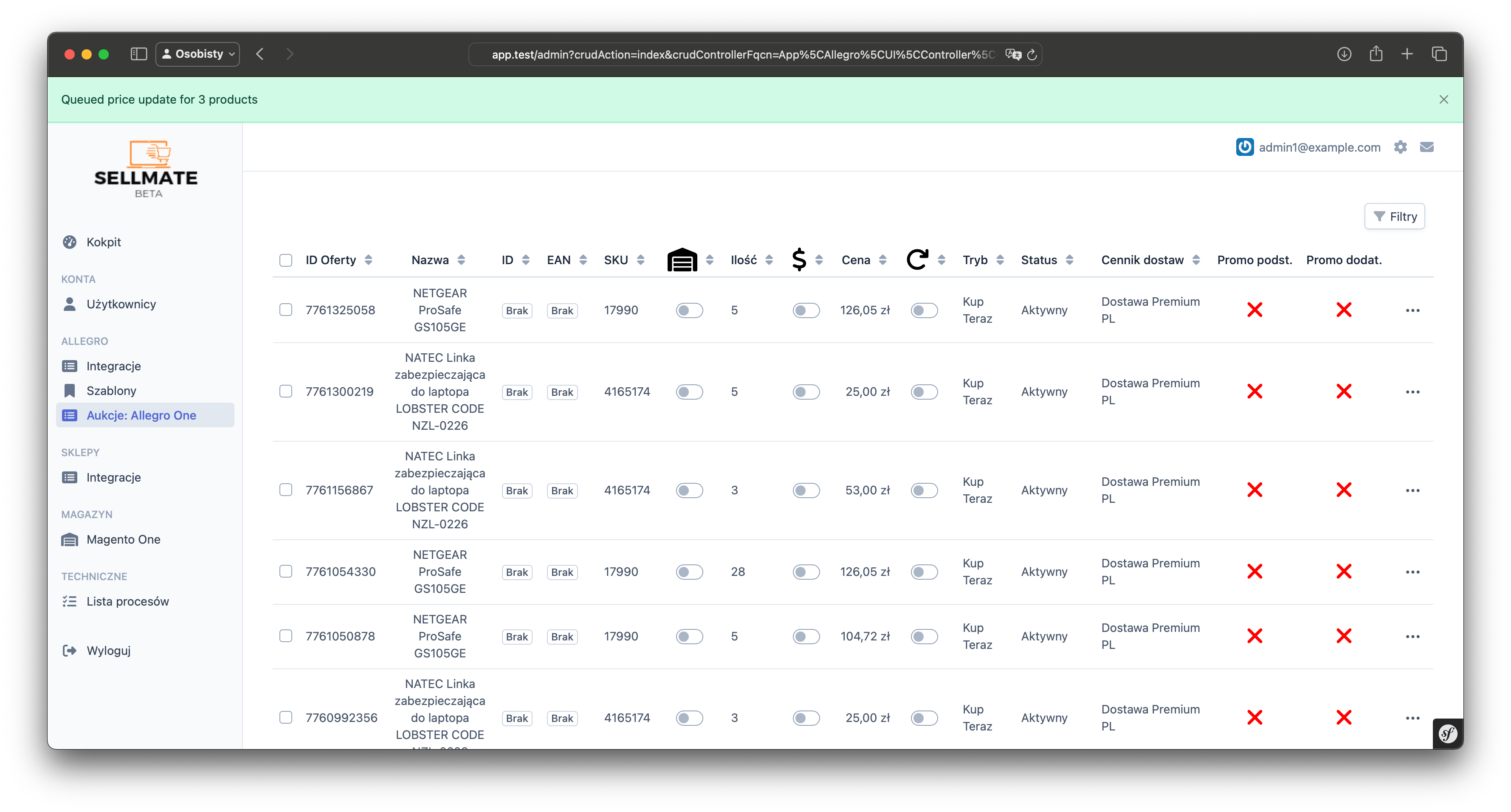
Task: Sort by EAN column
Action: tap(567, 260)
